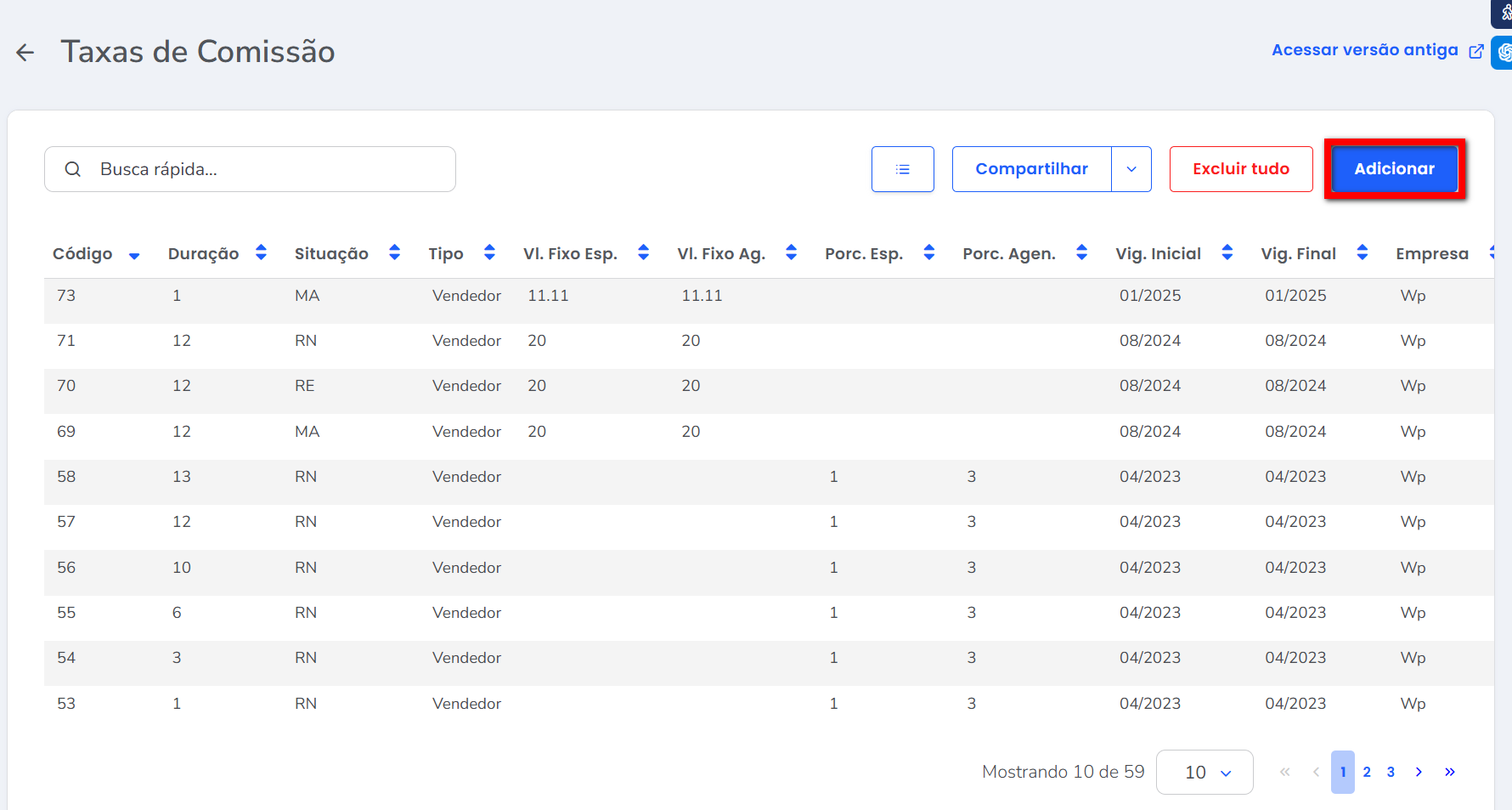Sort by Código column arrow
This screenshot has width=1512, height=810.
[x=134, y=255]
